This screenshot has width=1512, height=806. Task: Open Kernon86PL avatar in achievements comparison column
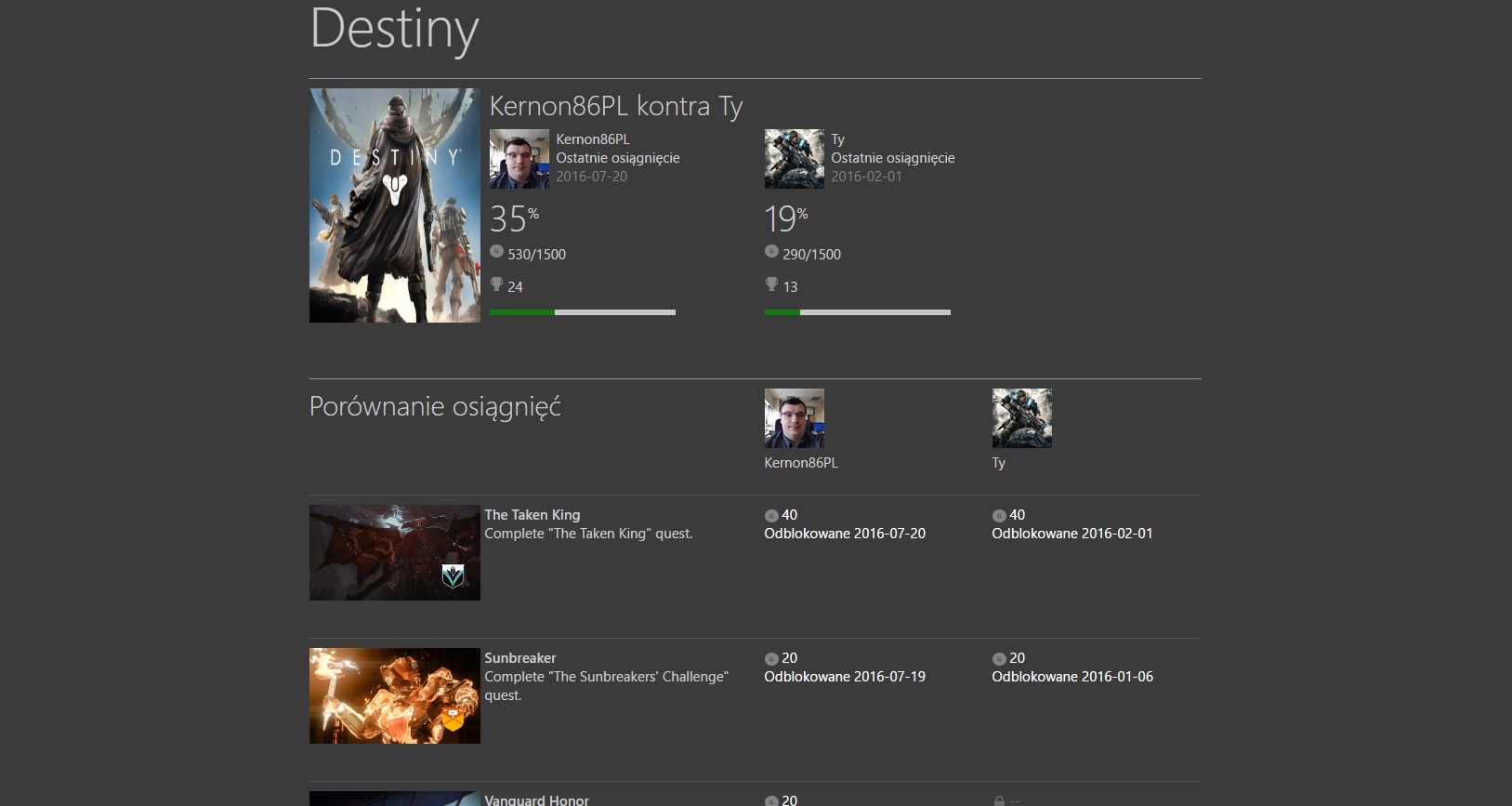795,418
